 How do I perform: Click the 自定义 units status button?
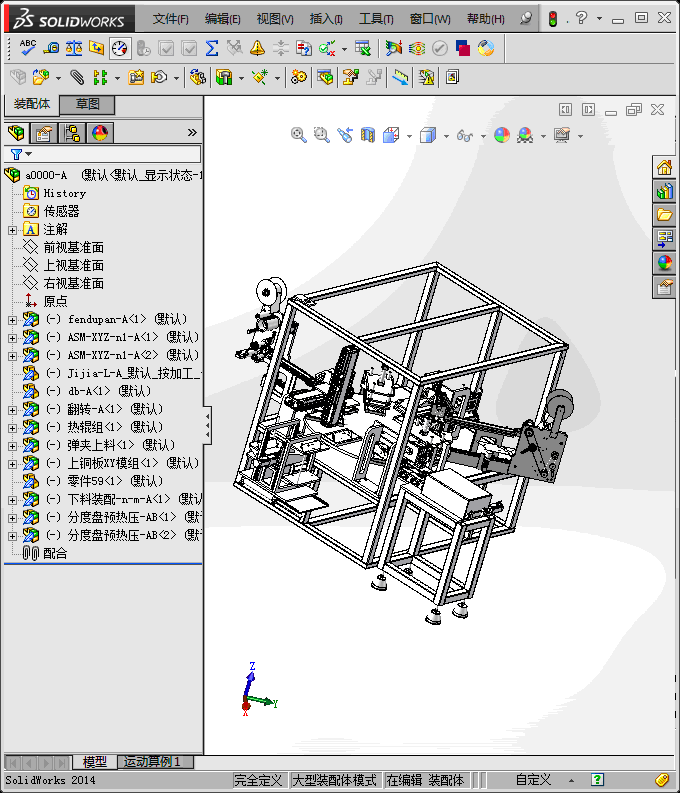coord(533,780)
